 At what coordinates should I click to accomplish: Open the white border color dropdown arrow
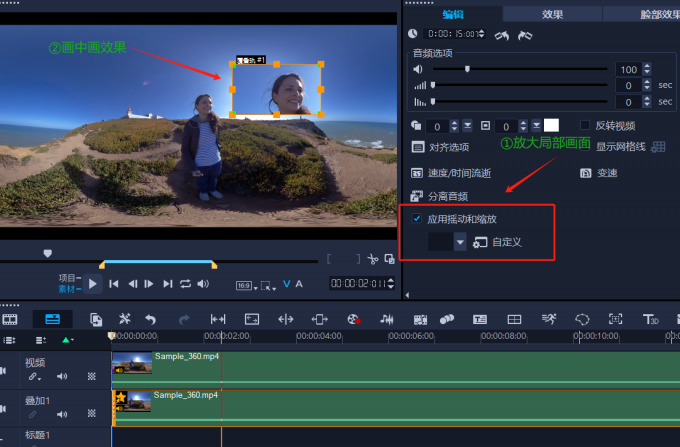[x=536, y=126]
